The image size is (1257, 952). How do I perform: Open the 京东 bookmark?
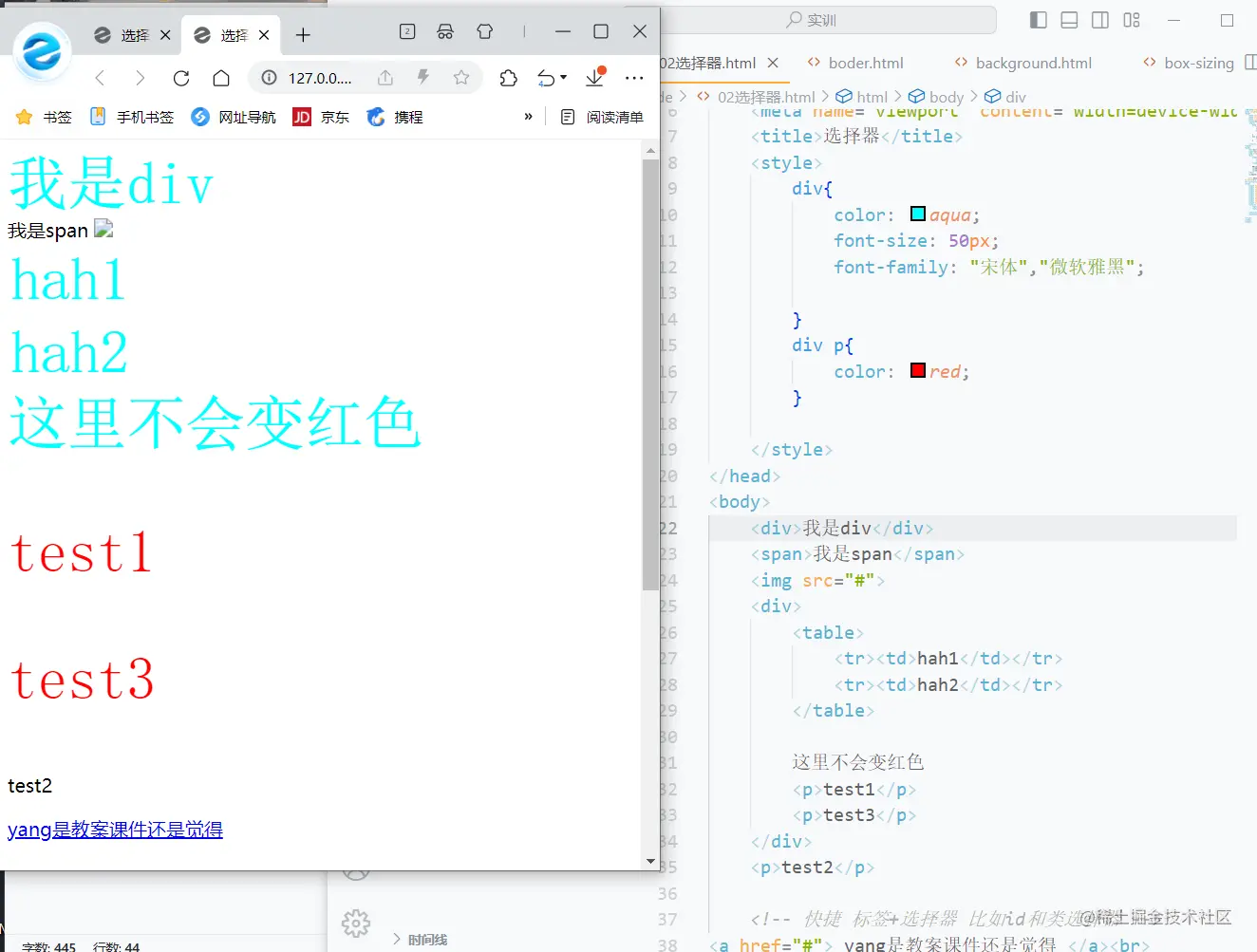321,117
